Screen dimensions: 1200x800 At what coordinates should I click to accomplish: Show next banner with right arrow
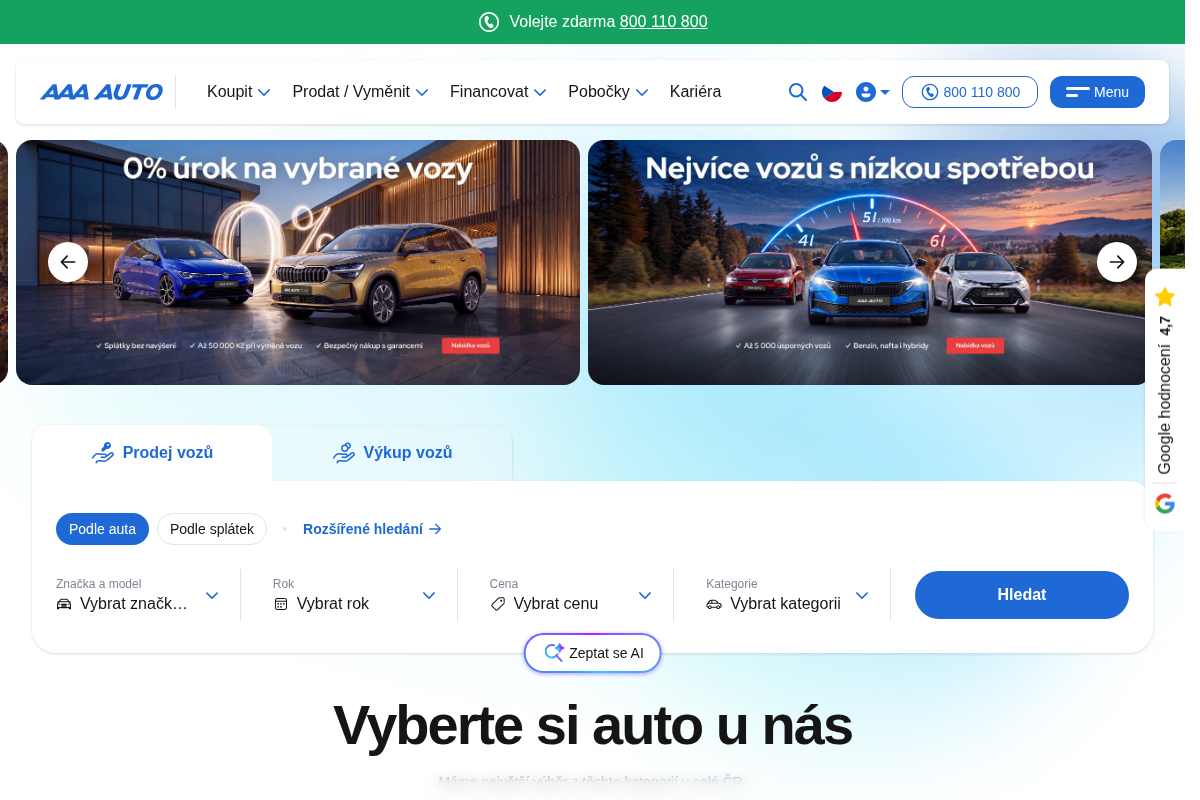click(x=1117, y=262)
